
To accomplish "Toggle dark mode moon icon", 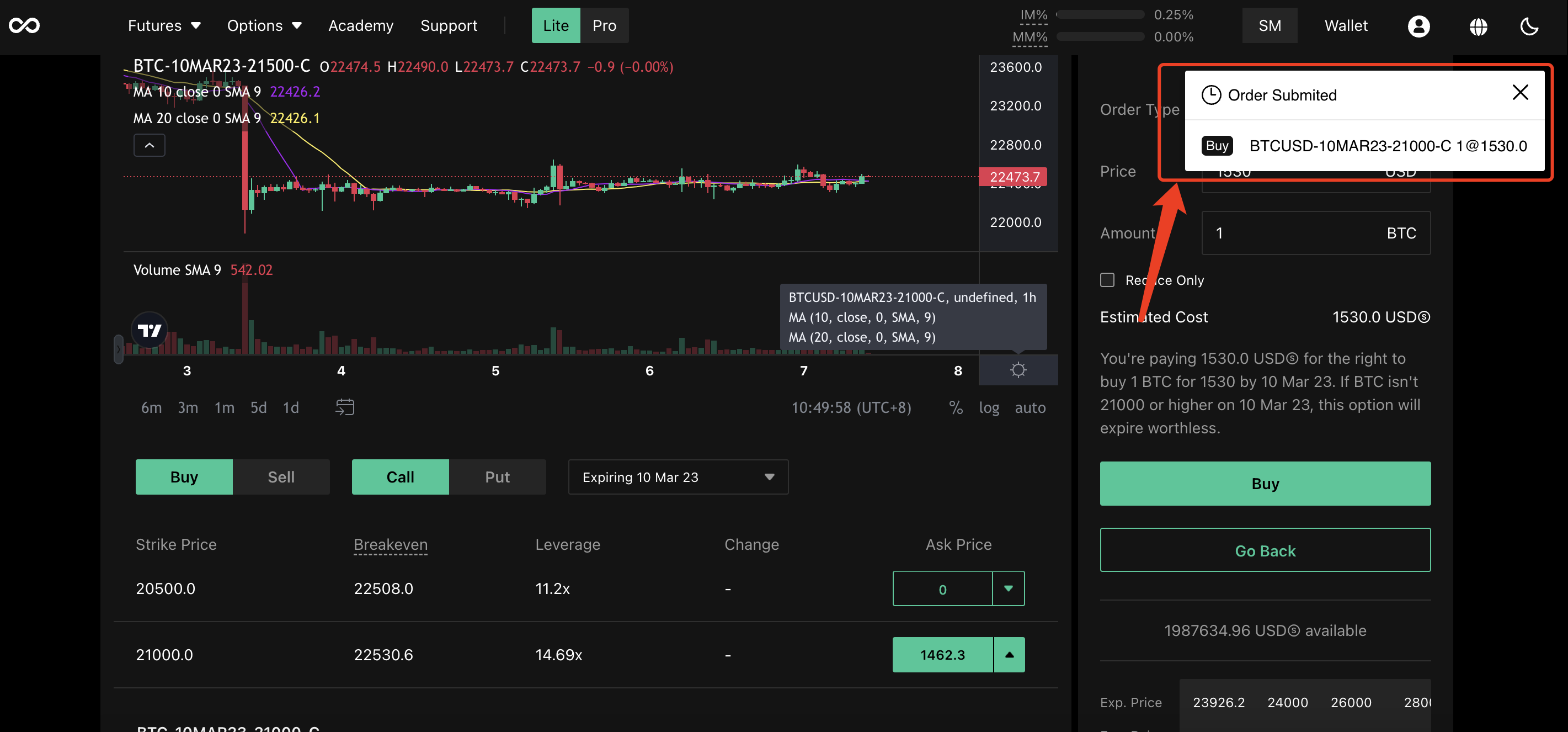I will tap(1529, 26).
